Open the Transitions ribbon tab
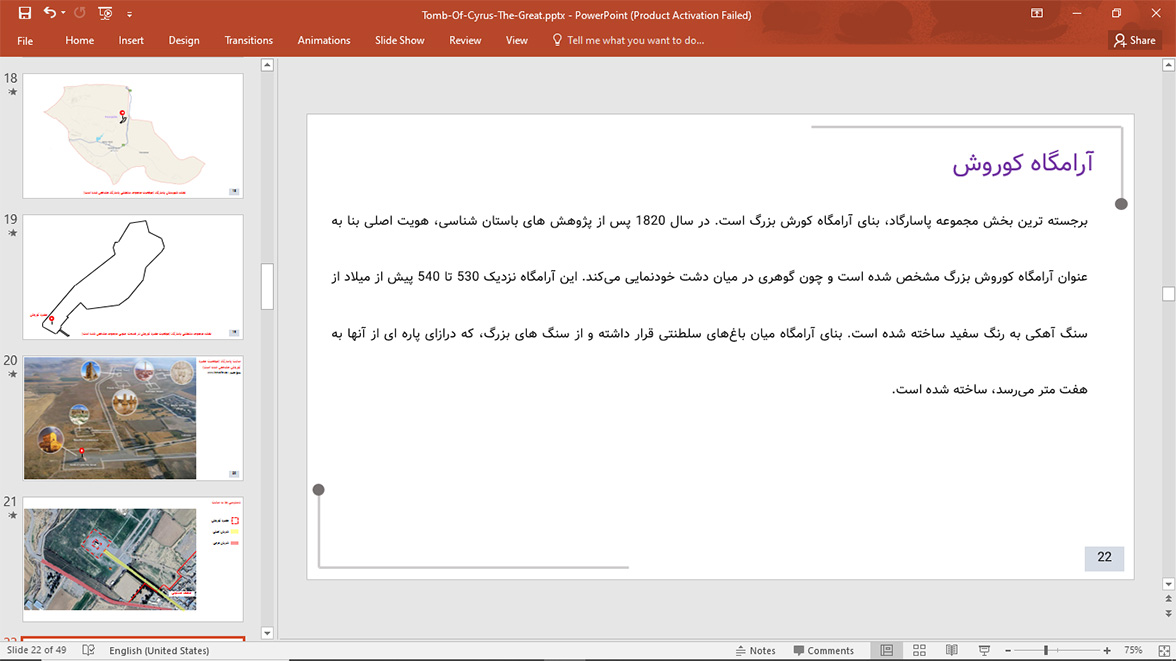The image size is (1176, 661). tap(248, 40)
